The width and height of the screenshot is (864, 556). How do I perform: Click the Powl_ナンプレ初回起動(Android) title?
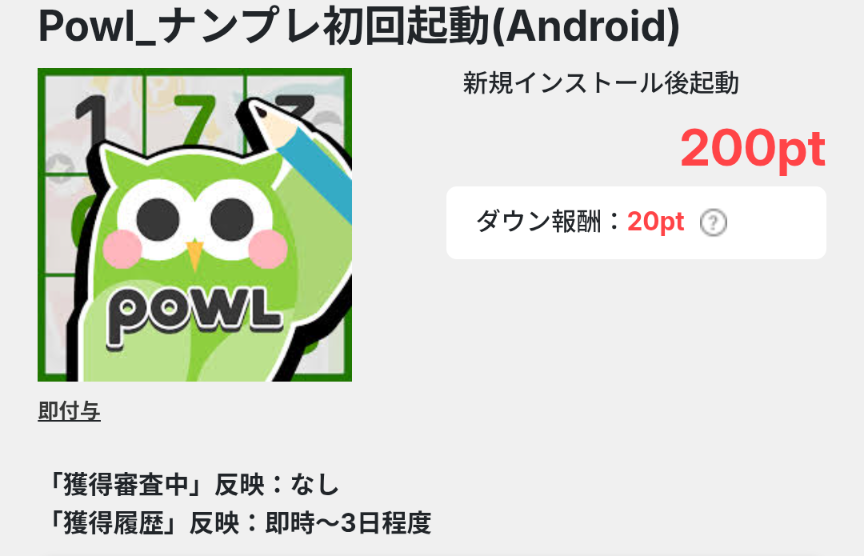point(359,26)
